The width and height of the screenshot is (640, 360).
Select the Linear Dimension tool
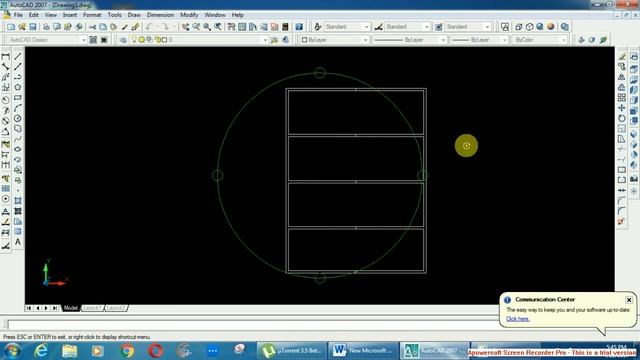[x=6, y=56]
